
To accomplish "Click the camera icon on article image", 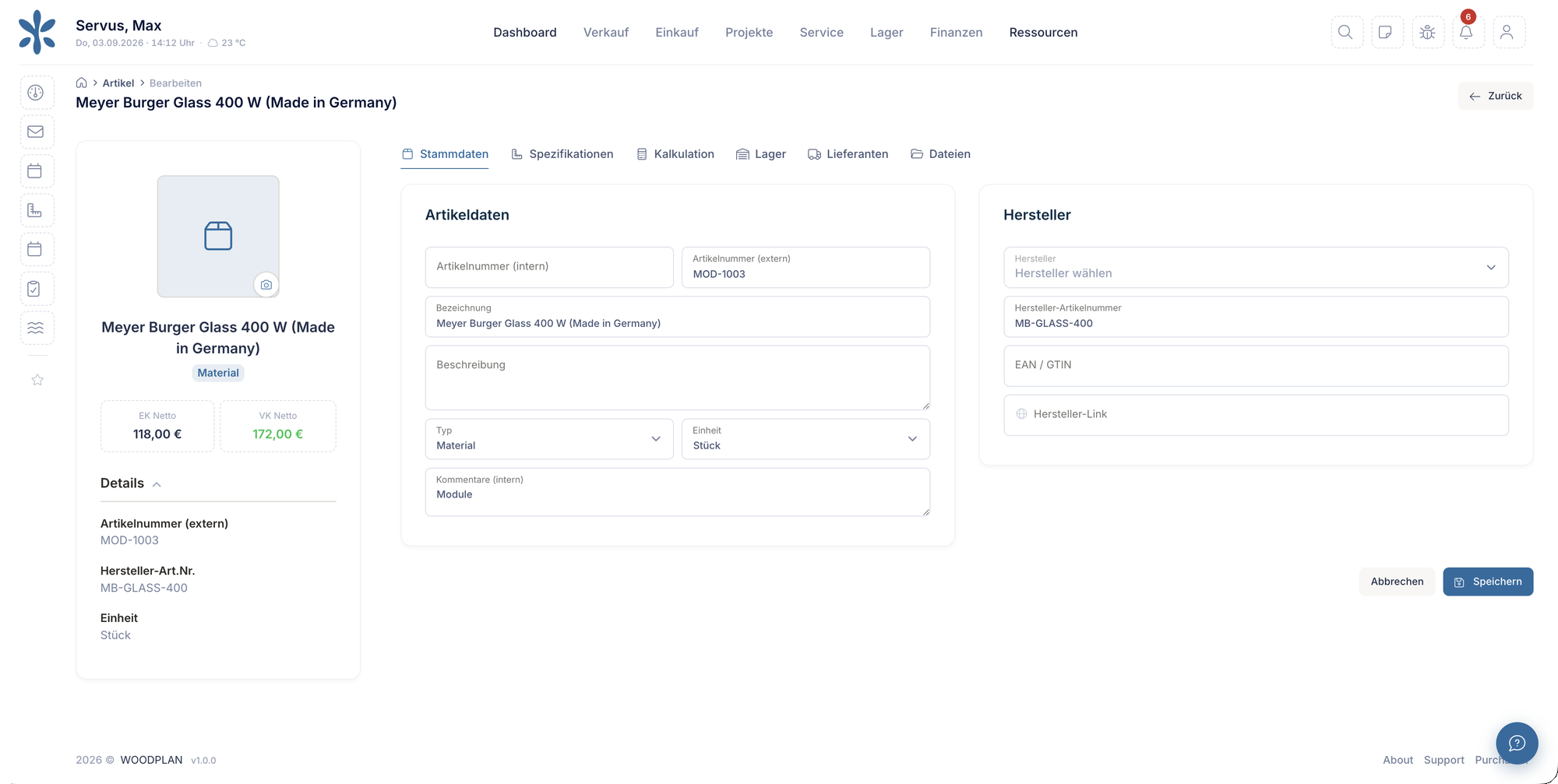I will pyautogui.click(x=266, y=285).
